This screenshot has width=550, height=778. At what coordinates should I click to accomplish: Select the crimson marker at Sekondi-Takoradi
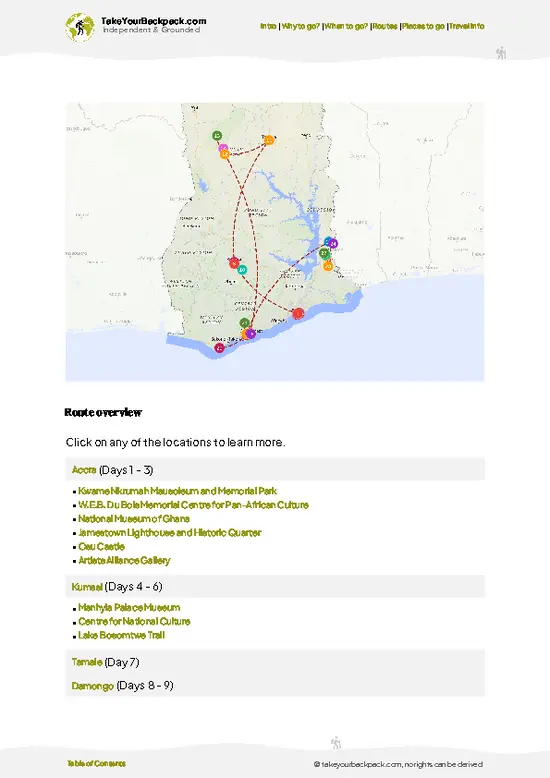[x=219, y=348]
